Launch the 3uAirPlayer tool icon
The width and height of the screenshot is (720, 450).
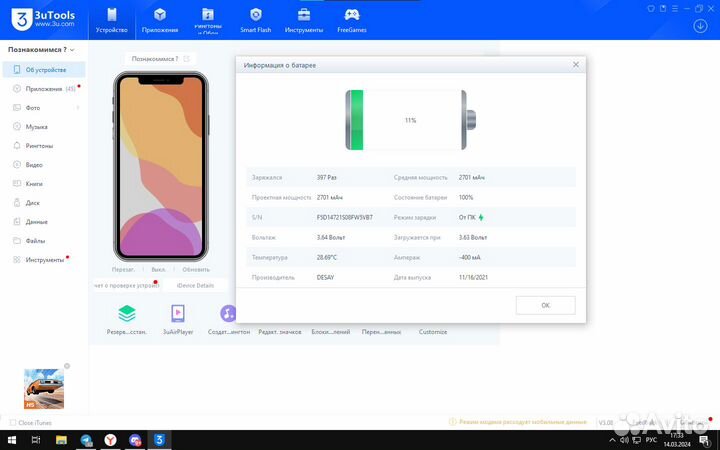tap(178, 314)
